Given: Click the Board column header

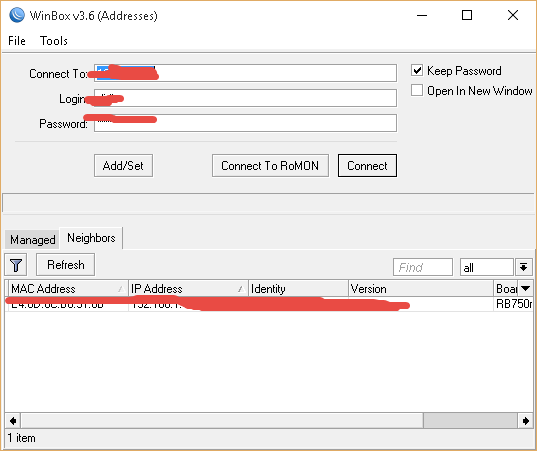Looking at the screenshot, I should (506, 289).
